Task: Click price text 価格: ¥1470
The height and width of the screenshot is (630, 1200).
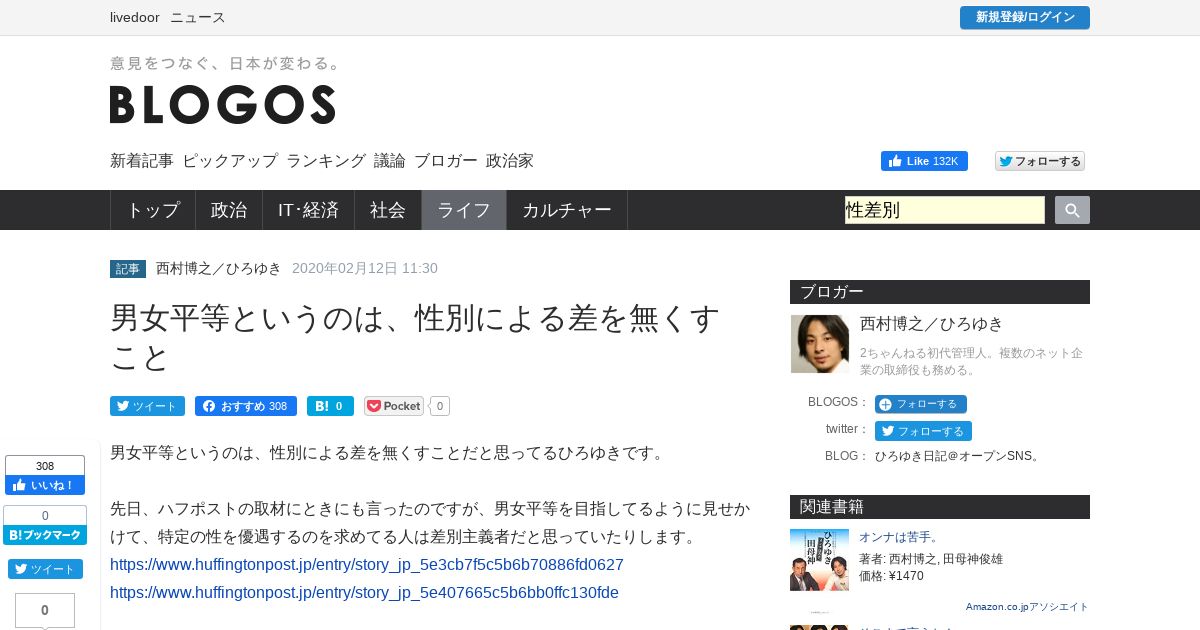Action: [892, 576]
